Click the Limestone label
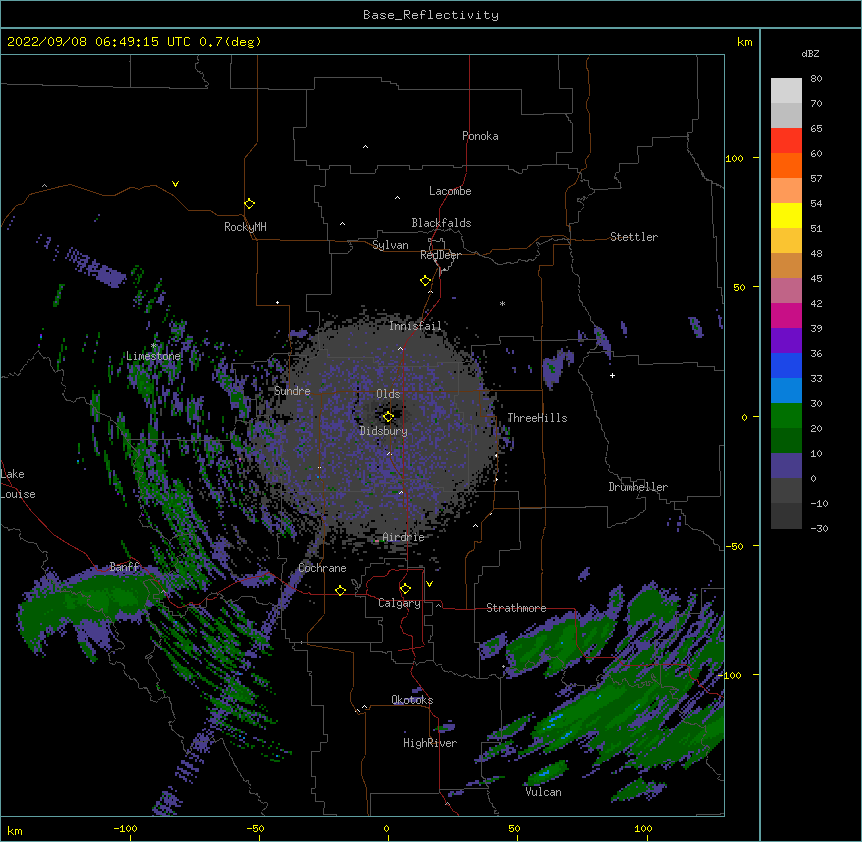 pyautogui.click(x=153, y=356)
